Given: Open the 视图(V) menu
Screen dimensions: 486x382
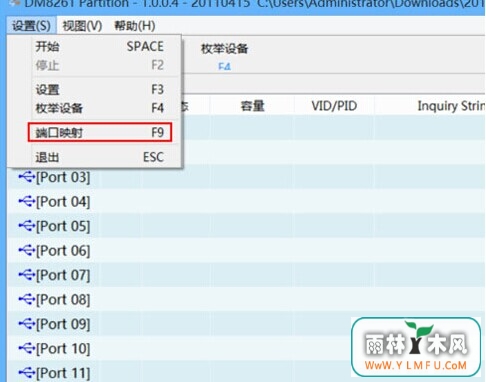Looking at the screenshot, I should (82, 26).
